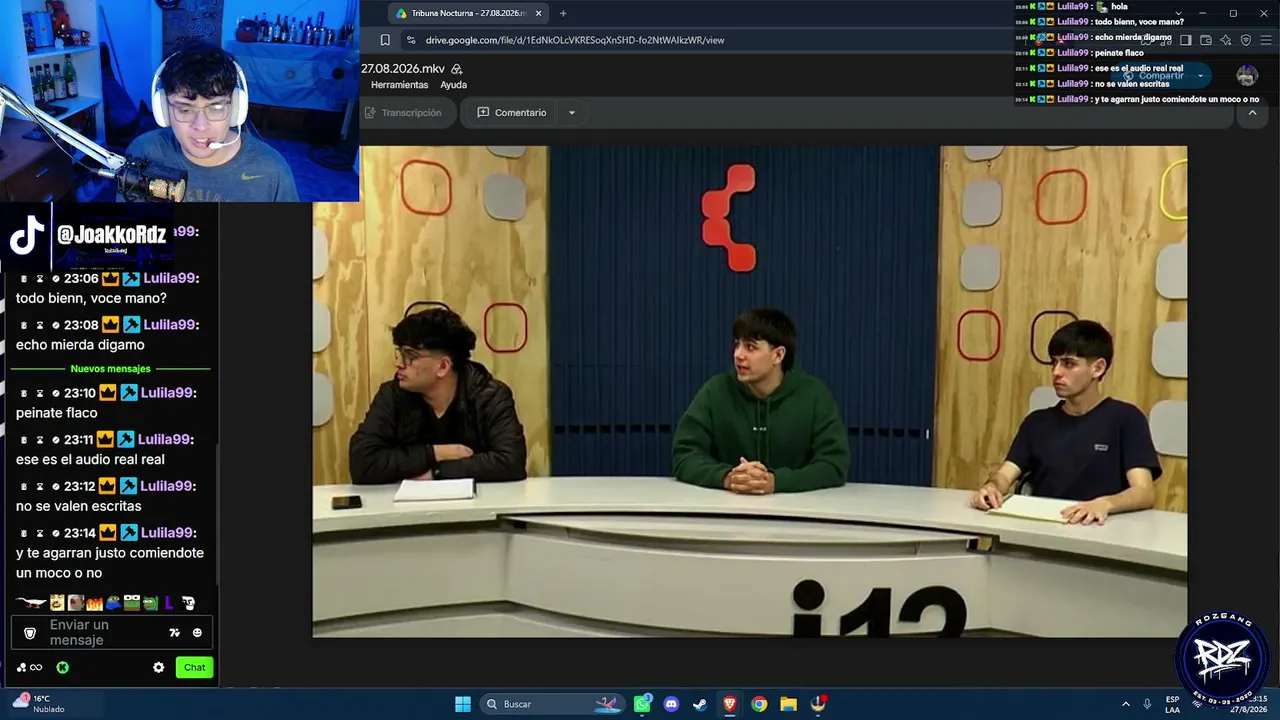Toggle the browser sidebar panel
The width and height of the screenshot is (1280, 720).
(x=1186, y=40)
